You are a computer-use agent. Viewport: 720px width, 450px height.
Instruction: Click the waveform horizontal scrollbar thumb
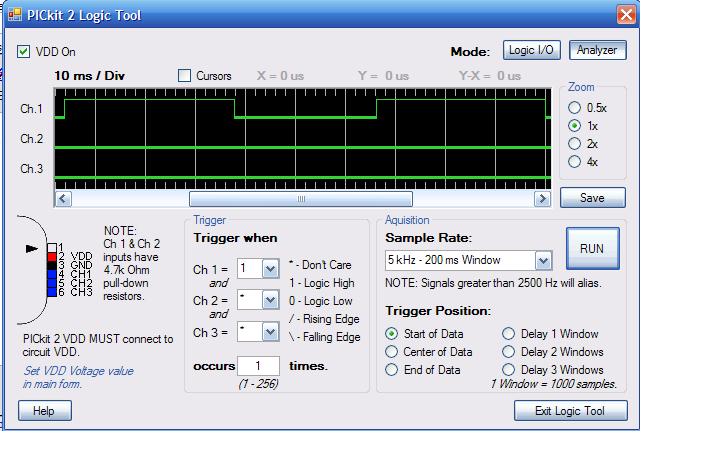301,199
